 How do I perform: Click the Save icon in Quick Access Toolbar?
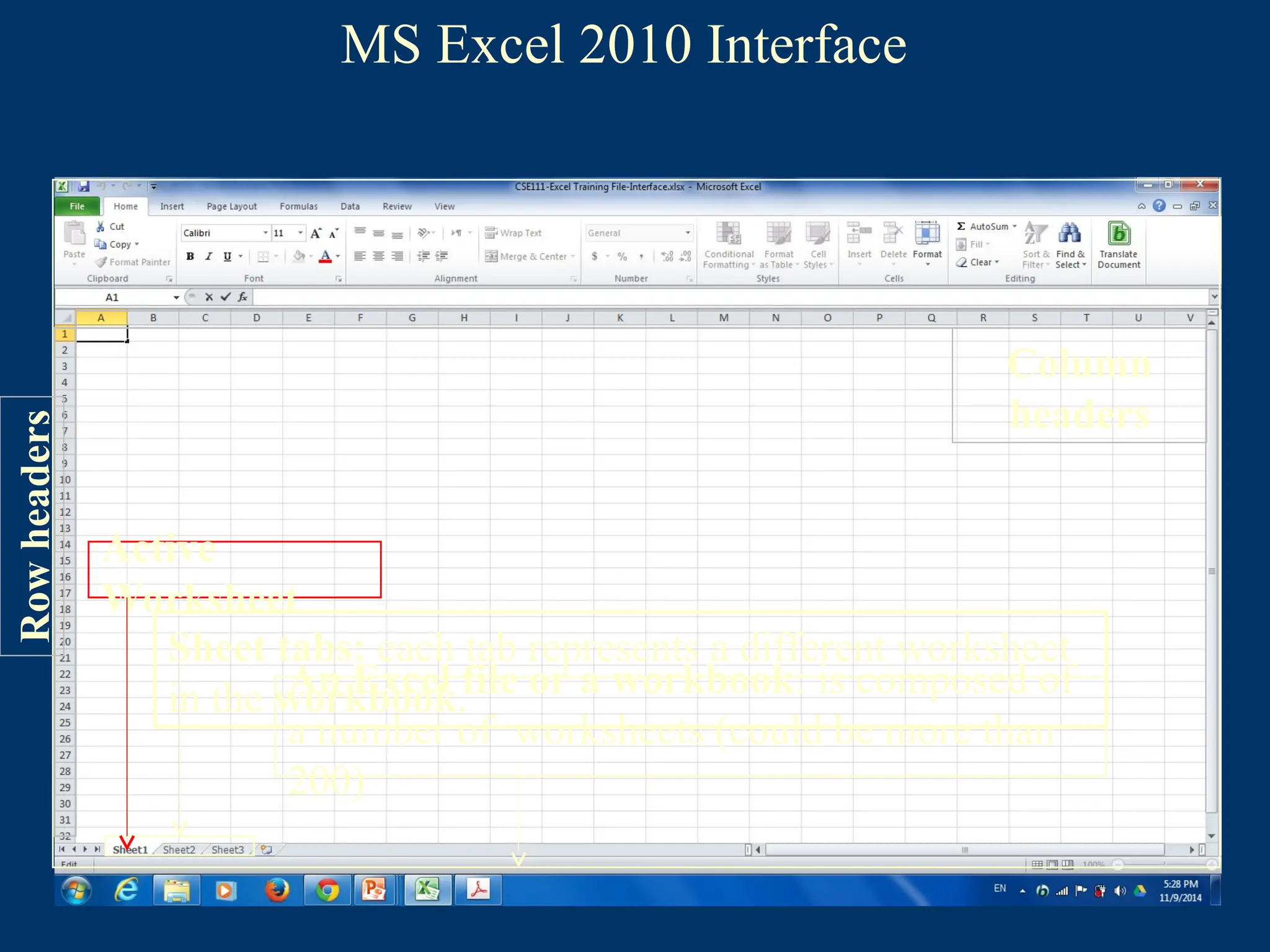coord(84,186)
